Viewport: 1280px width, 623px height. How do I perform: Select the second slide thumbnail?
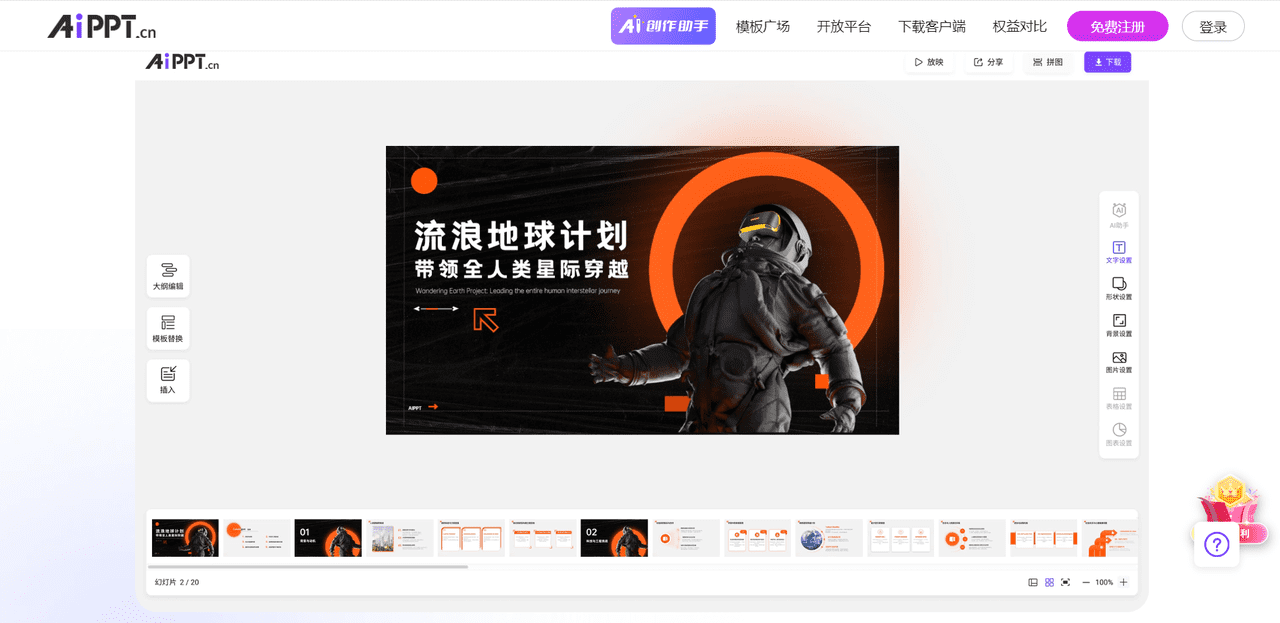click(256, 537)
